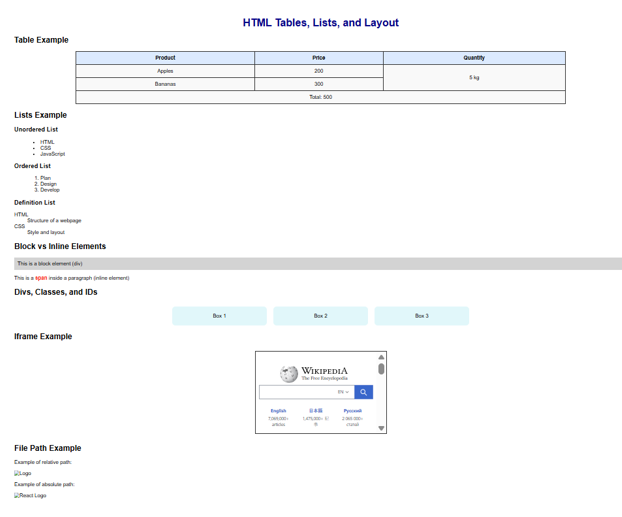Click the definition Structure of a webpage
Screen dimensions: 622x517
pos(54,221)
